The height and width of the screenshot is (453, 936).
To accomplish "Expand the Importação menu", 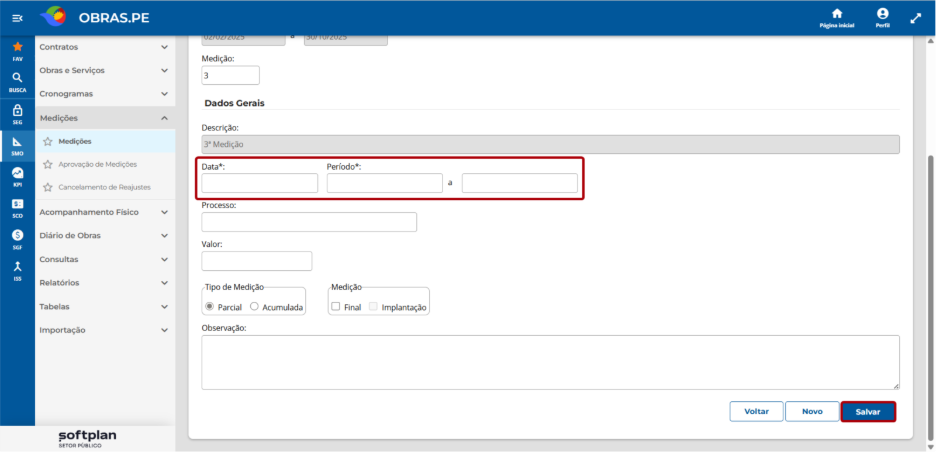I will coord(105,330).
